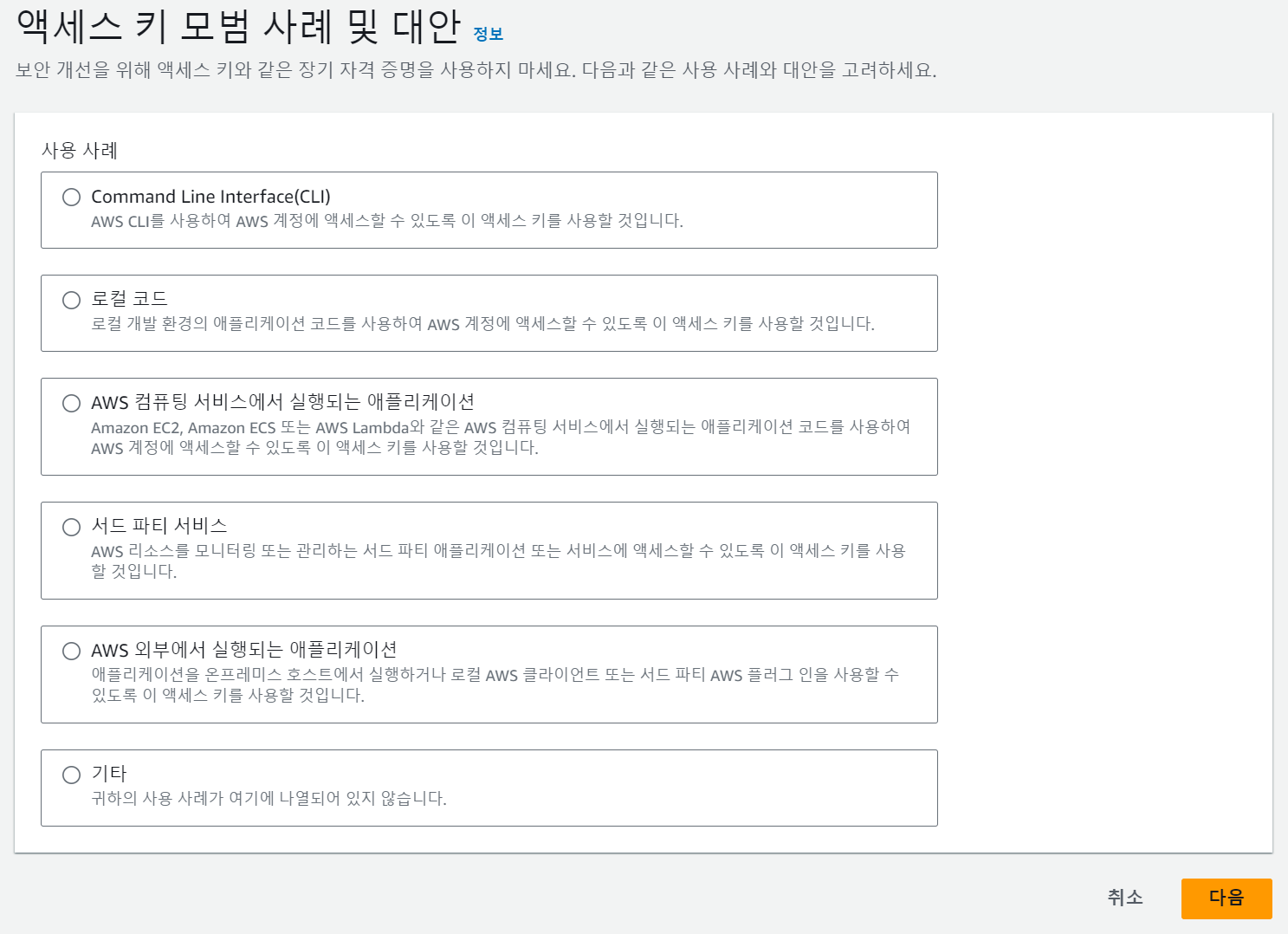
Task: Click the 서드 파티 서비스 description starting with 'AWS 리소스를 모니터링'
Action: coord(499,561)
